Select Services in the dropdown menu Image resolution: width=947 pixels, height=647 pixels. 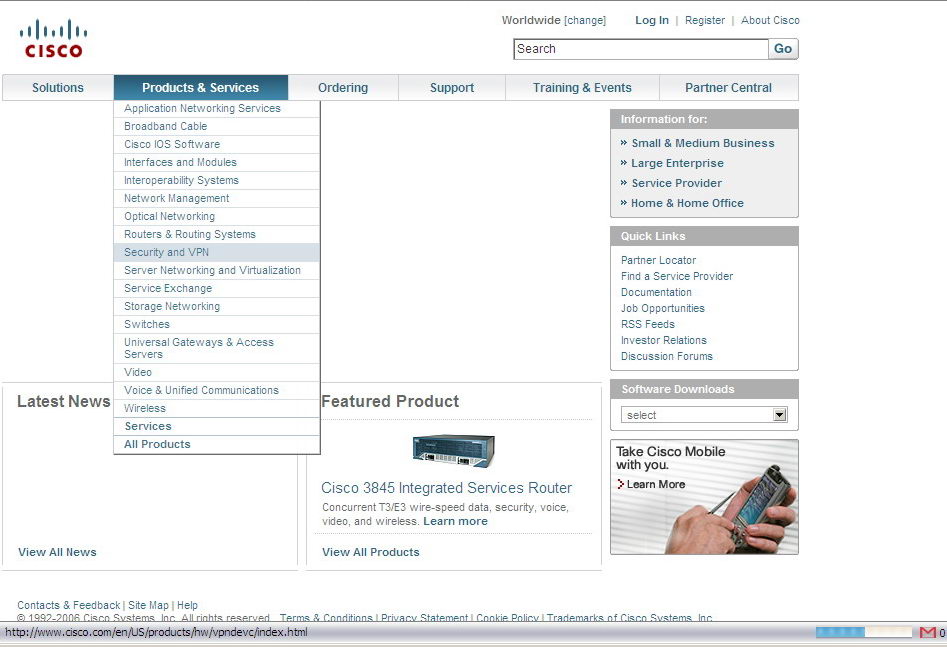click(x=217, y=427)
